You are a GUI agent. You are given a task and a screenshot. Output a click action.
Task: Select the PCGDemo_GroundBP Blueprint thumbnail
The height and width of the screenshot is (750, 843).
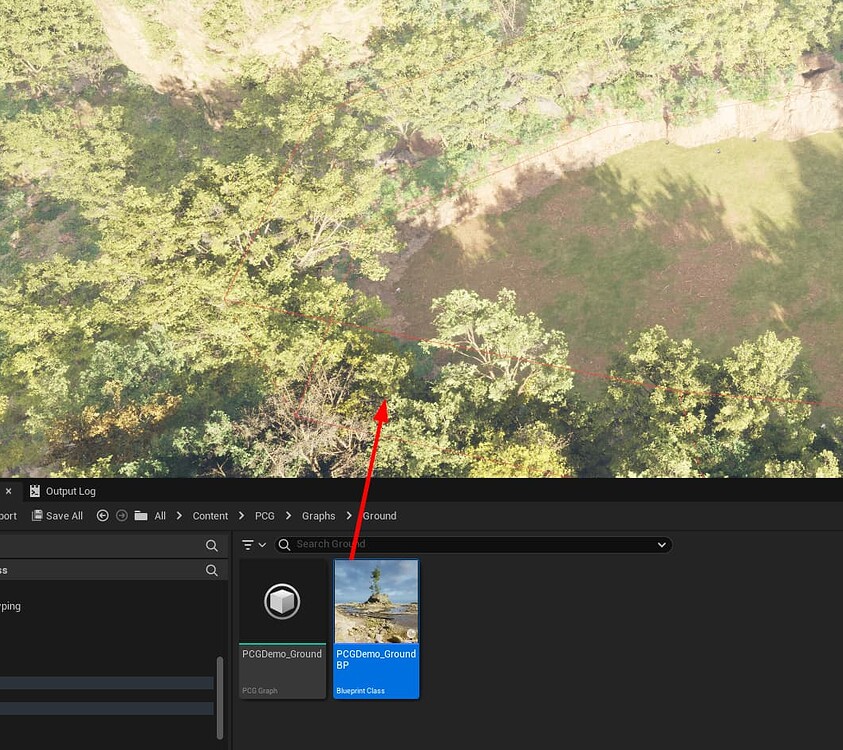(x=376, y=600)
